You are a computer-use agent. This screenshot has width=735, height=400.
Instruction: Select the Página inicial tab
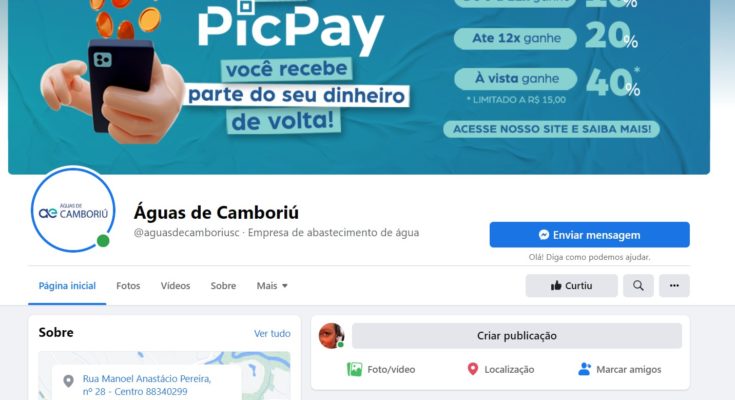click(x=67, y=286)
